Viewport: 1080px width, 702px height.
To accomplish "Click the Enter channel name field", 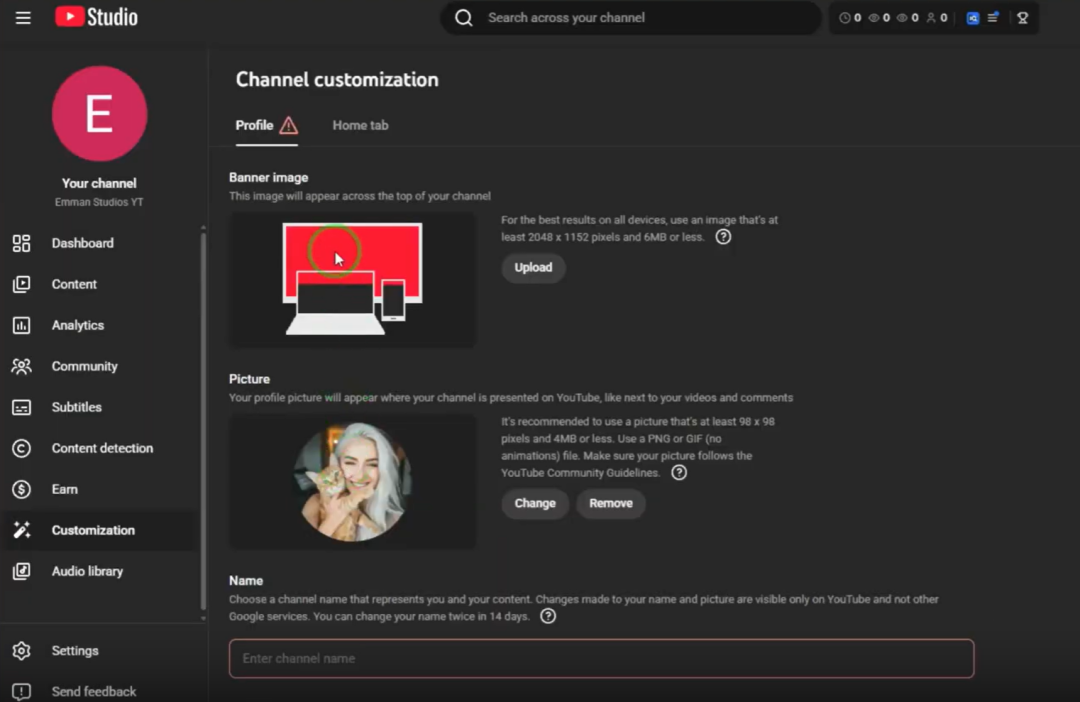I will click(x=601, y=658).
